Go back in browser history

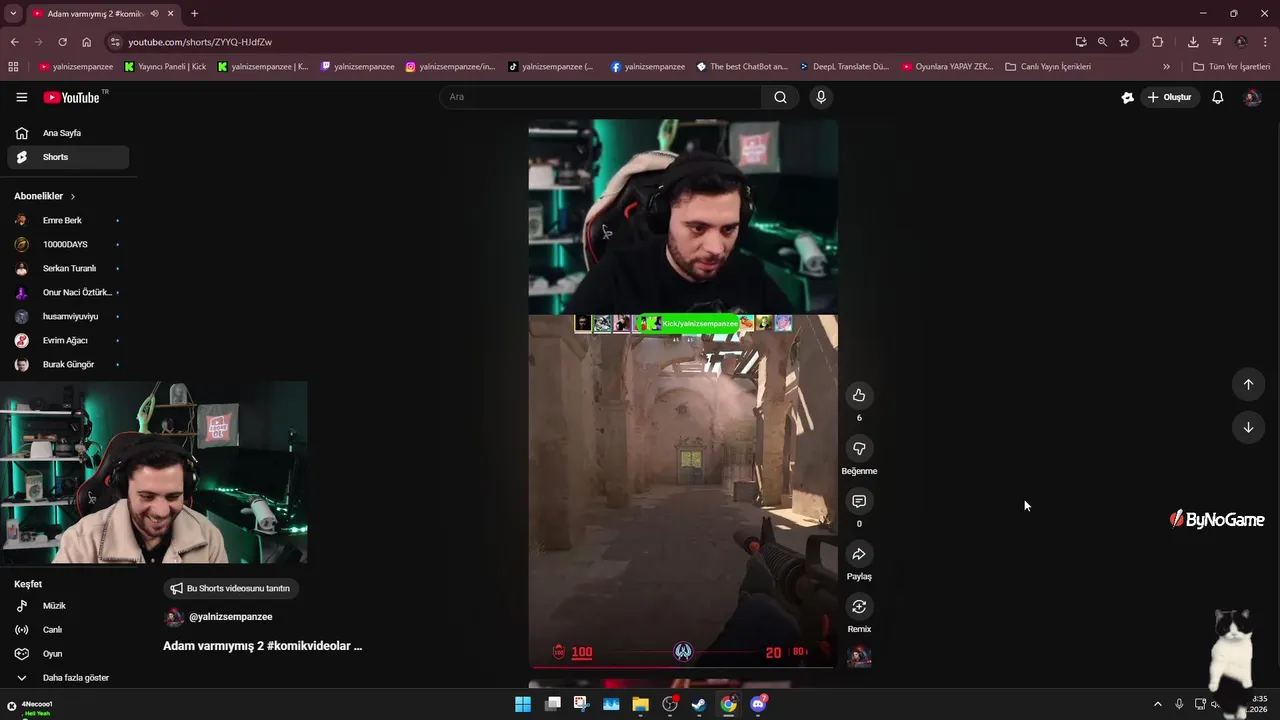pos(14,42)
